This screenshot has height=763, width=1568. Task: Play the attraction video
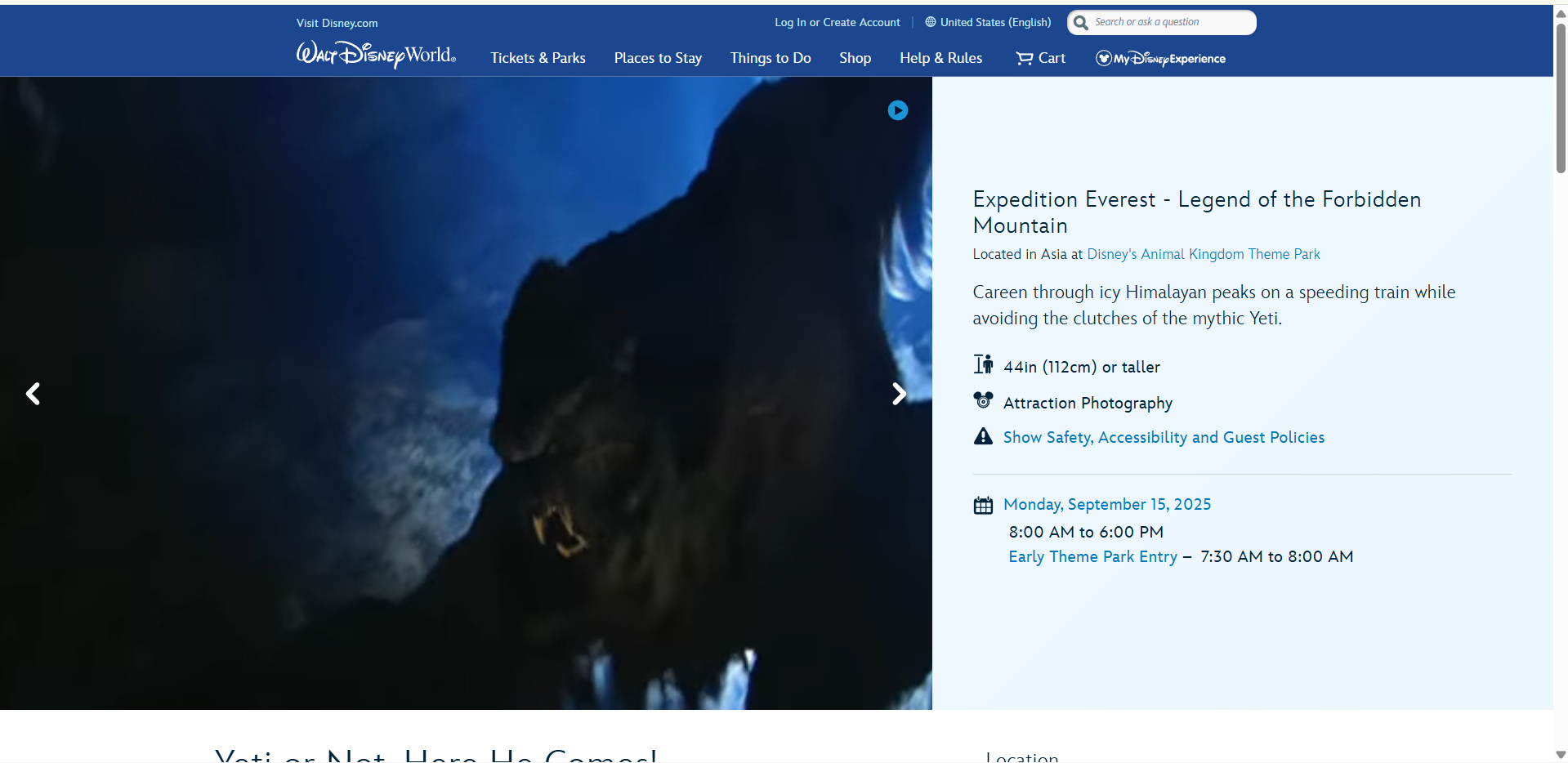tap(897, 110)
